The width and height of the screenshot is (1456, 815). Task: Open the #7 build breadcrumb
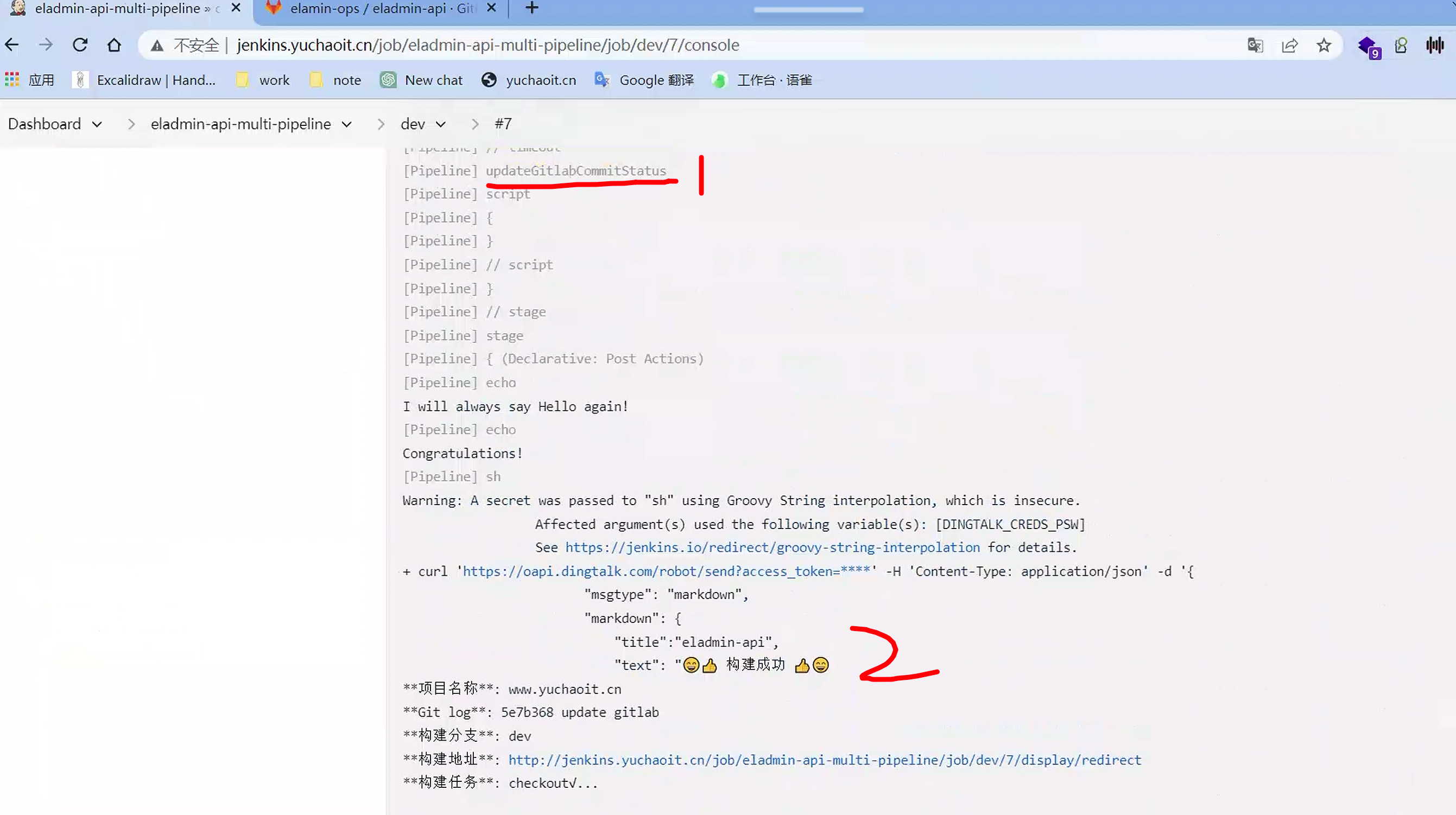[503, 124]
